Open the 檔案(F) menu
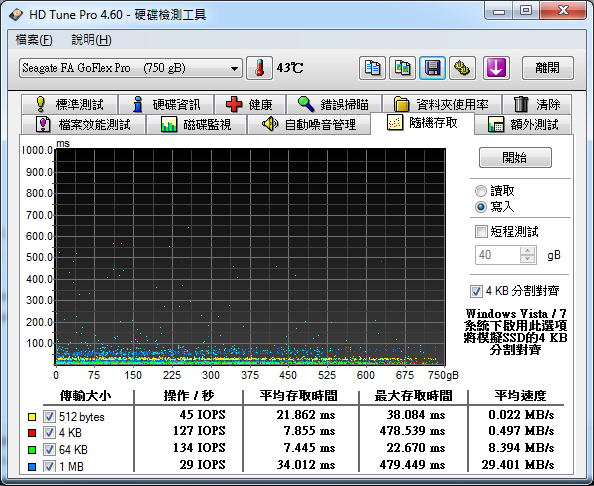Screen dimensions: 594x486 pos(34,40)
